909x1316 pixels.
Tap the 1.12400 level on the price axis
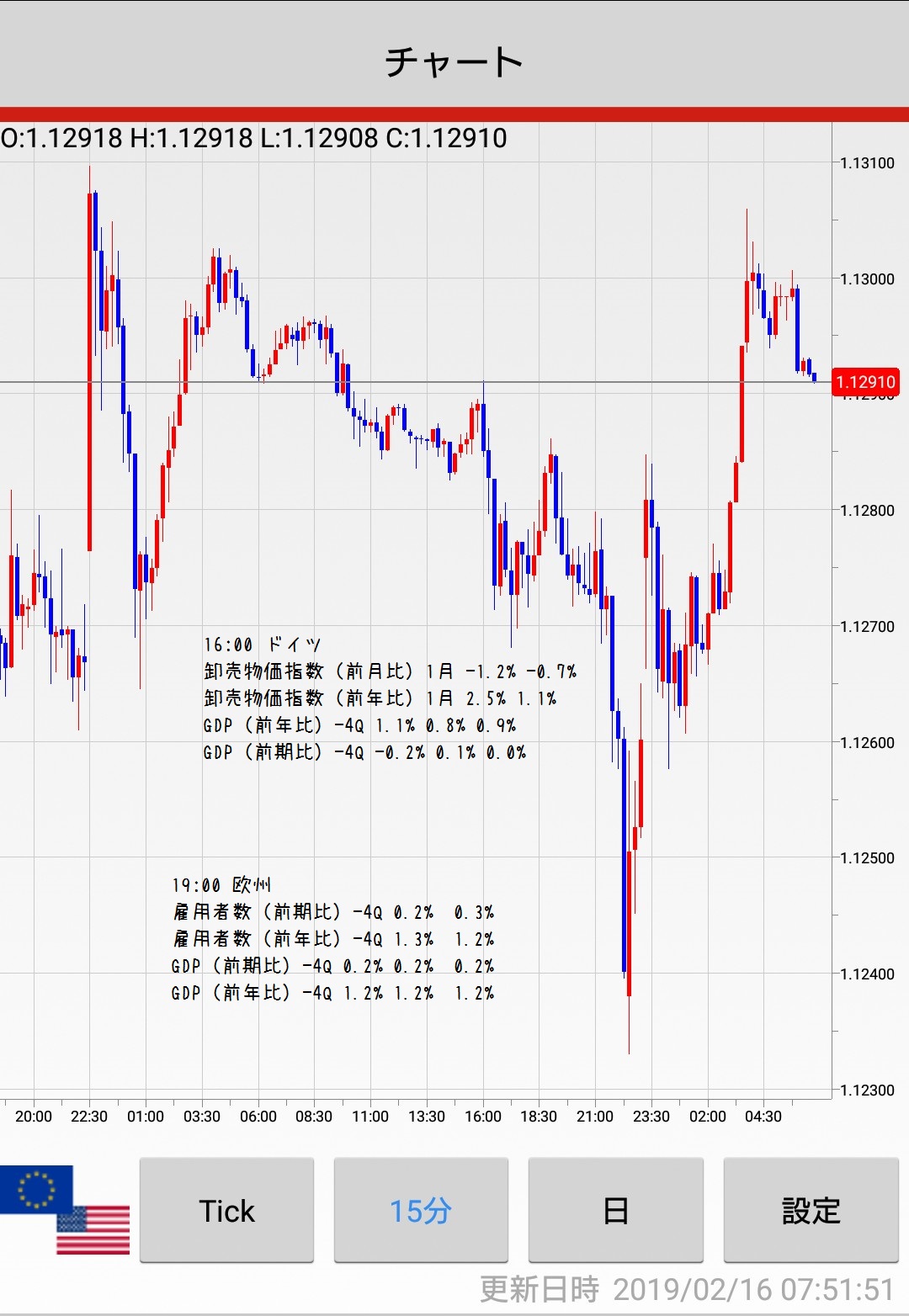point(867,974)
